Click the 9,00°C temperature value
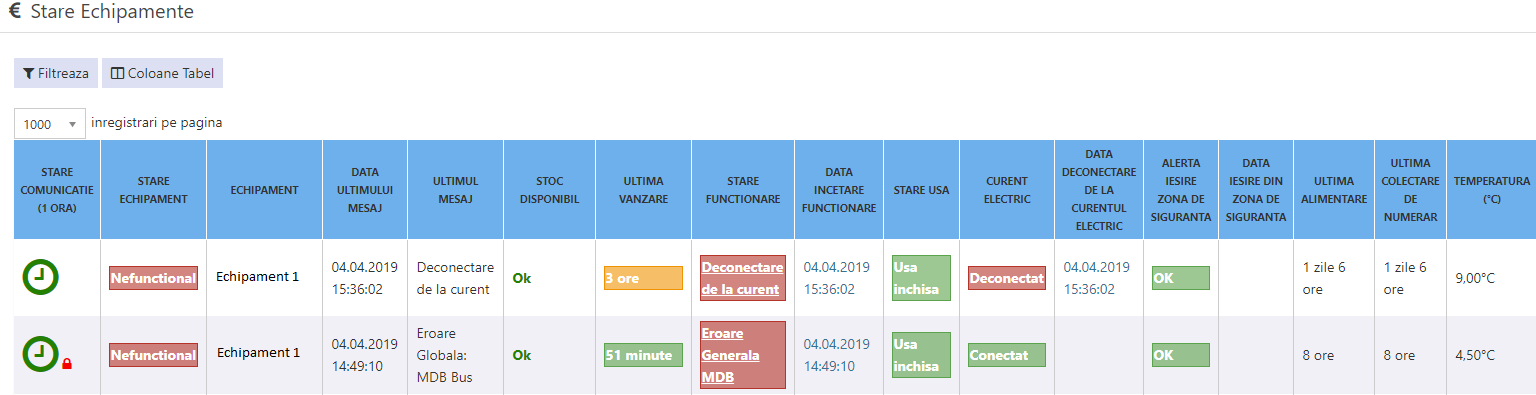1536x395 pixels. (x=1475, y=278)
